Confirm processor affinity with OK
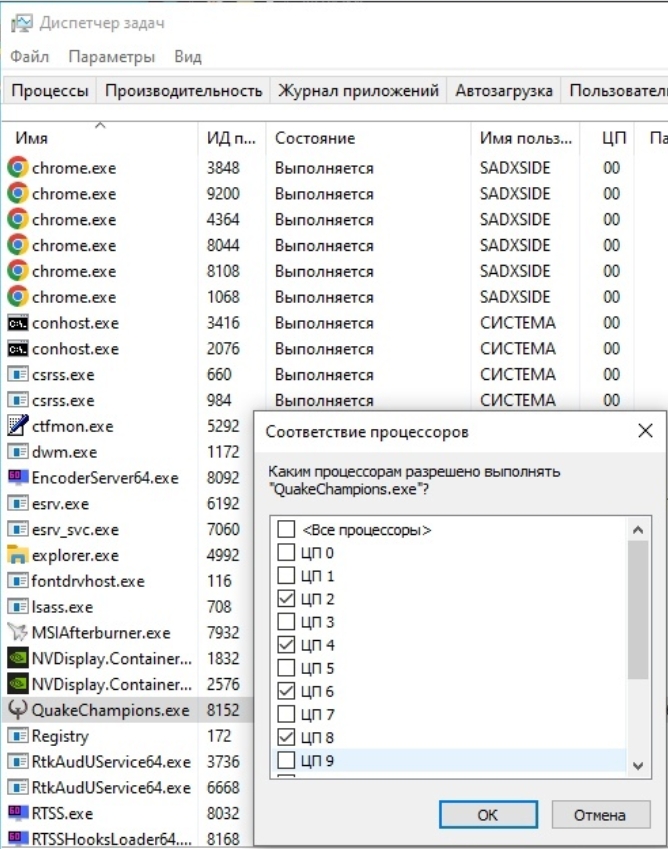This screenshot has height=849, width=668. click(x=488, y=814)
